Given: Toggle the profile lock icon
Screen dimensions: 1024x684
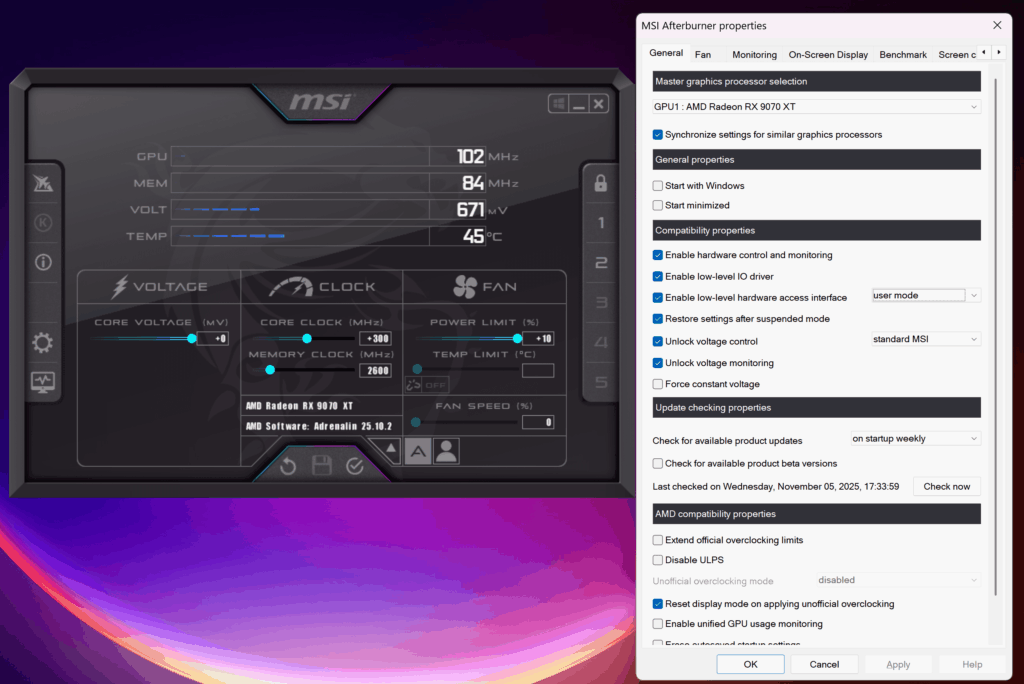Looking at the screenshot, I should coord(601,184).
